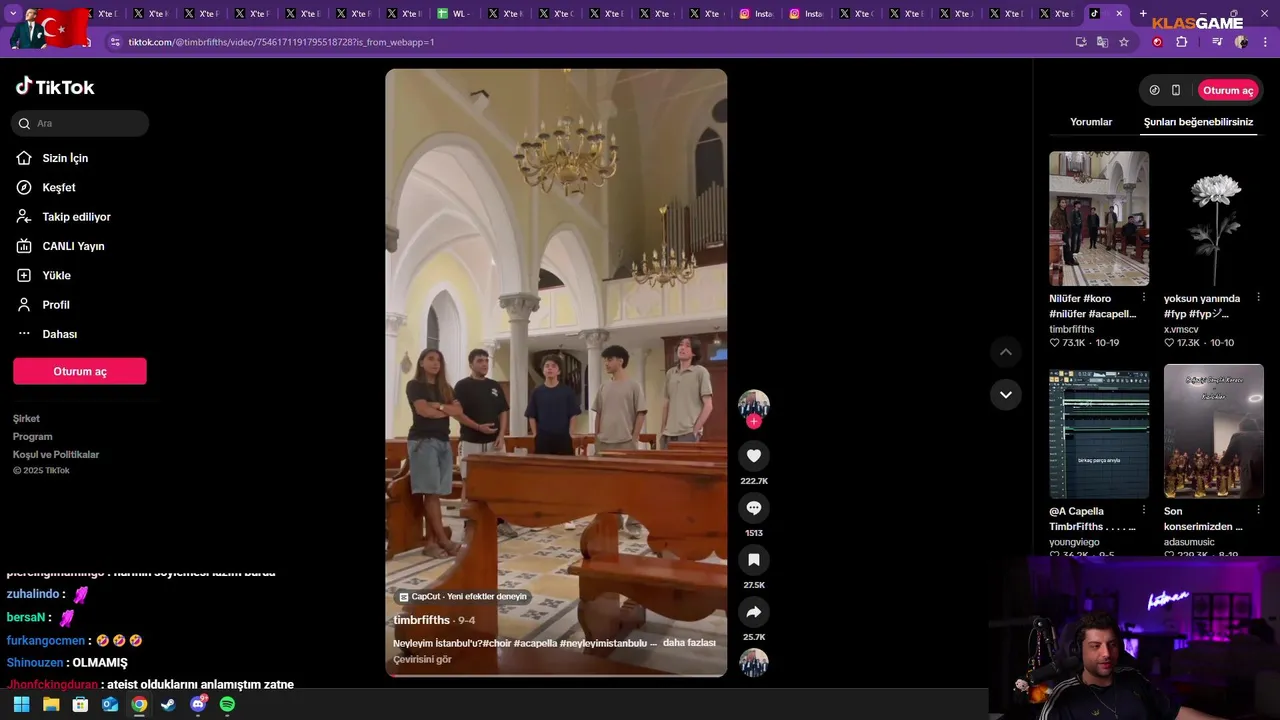Go to the next video with the down arrow
The image size is (1280, 720).
tap(1006, 394)
